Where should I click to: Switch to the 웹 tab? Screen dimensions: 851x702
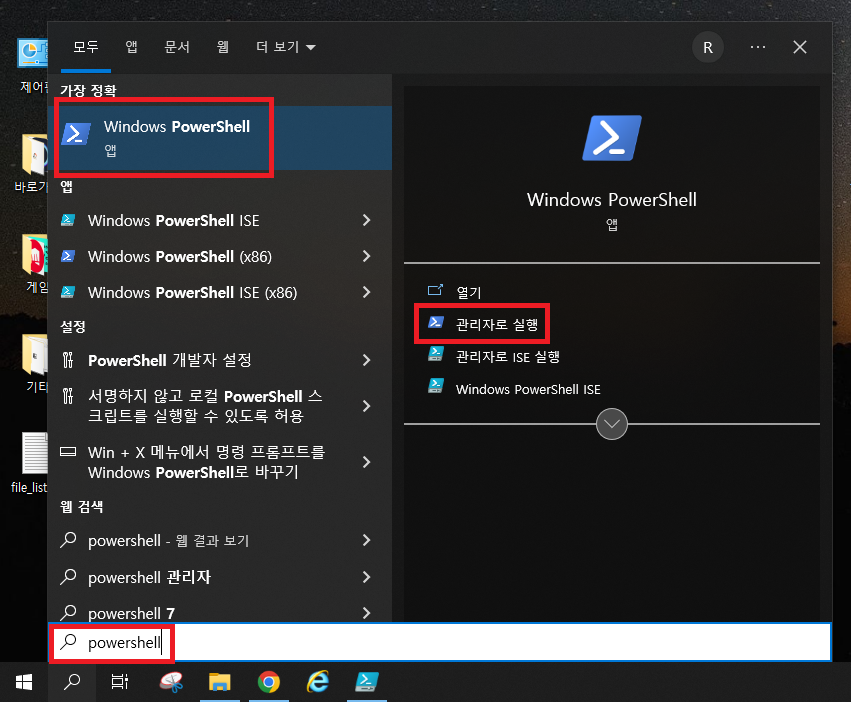click(x=223, y=47)
